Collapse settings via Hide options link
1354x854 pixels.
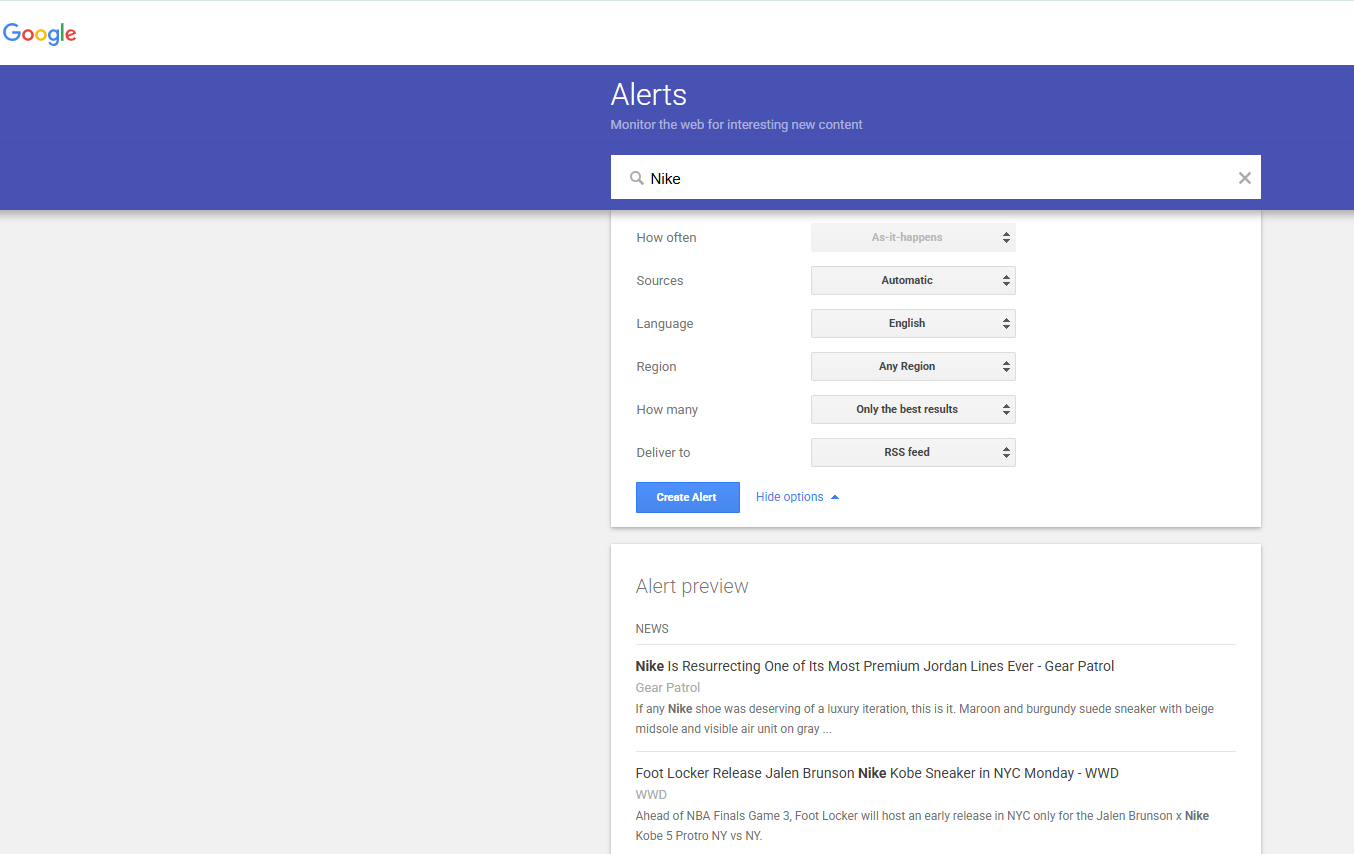click(797, 497)
